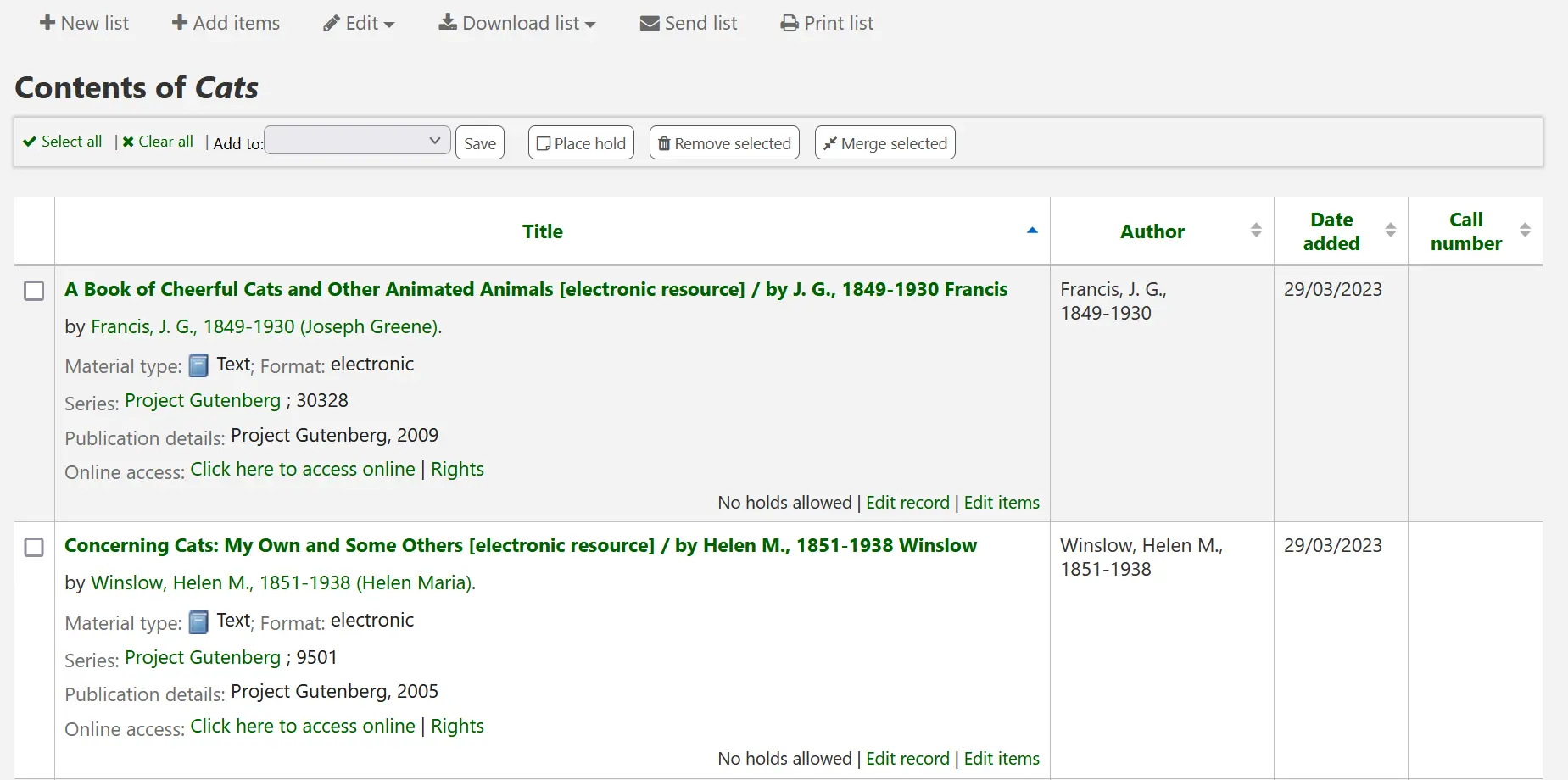Click Edit items for Cheerful Cats
The height and width of the screenshot is (780, 1568).
[1002, 503]
